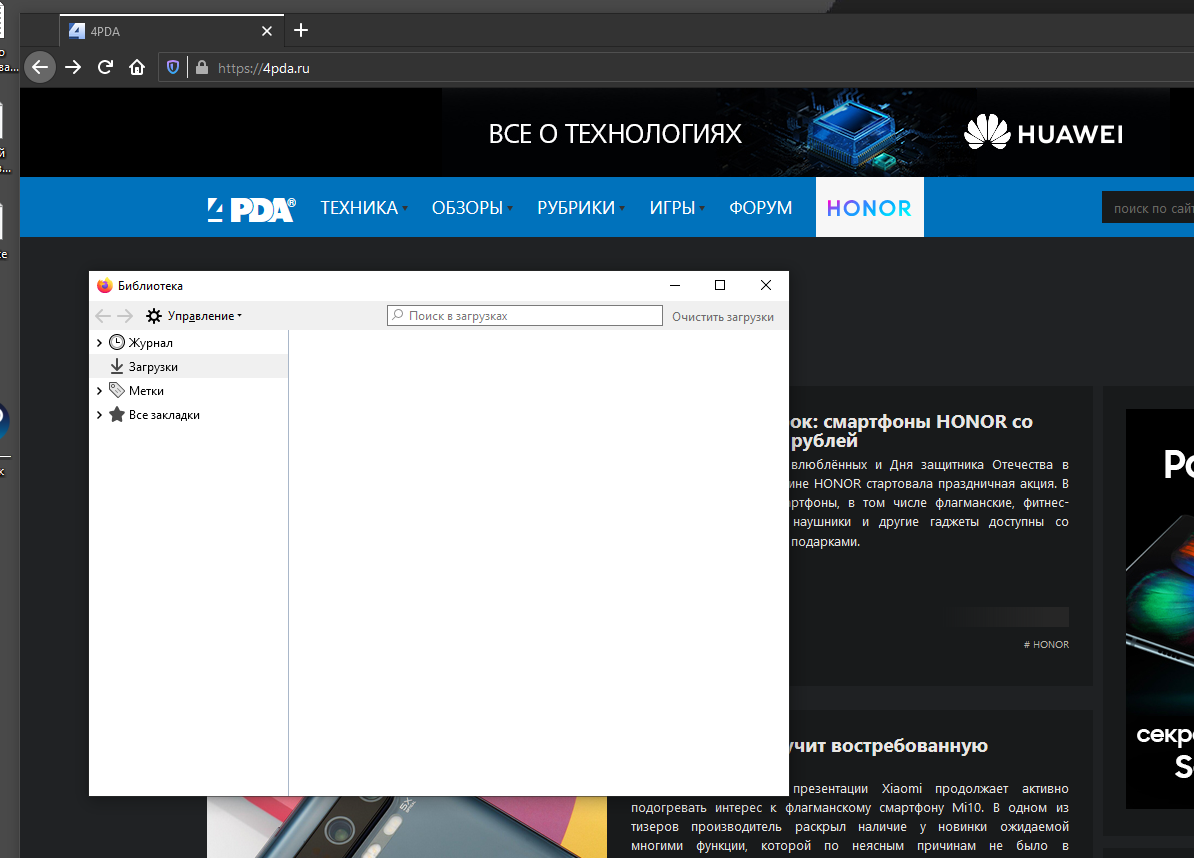Expand the Журнал tree node
1194x858 pixels.
pos(99,343)
